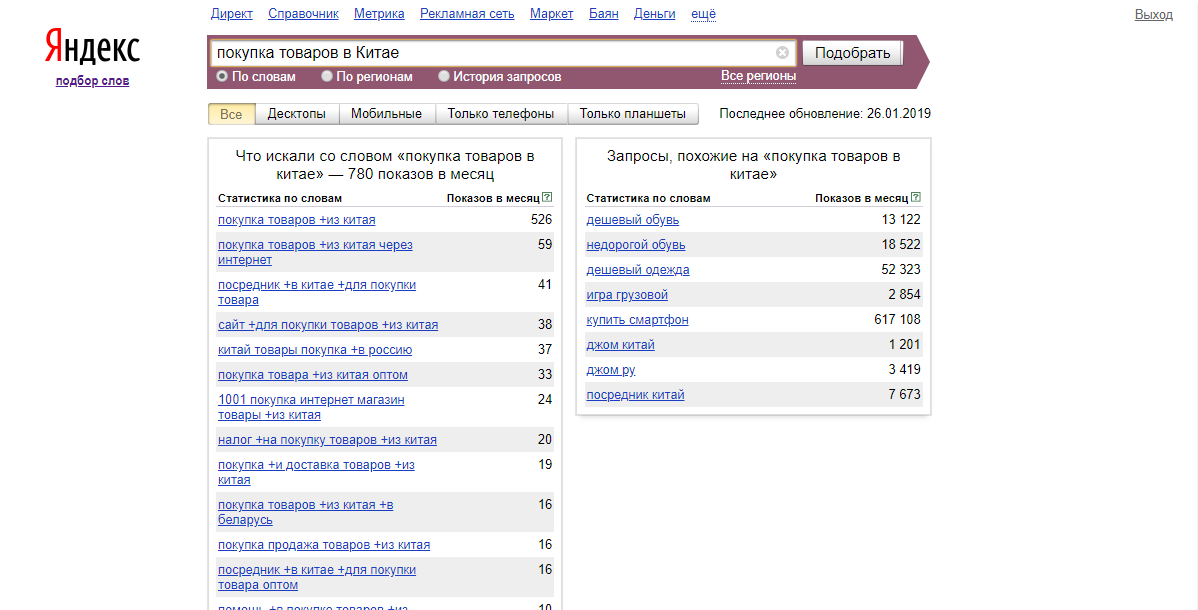Open query 'покупка продажа товаров +из китая'
Image resolution: width=1198 pixels, height=610 pixels.
324,545
